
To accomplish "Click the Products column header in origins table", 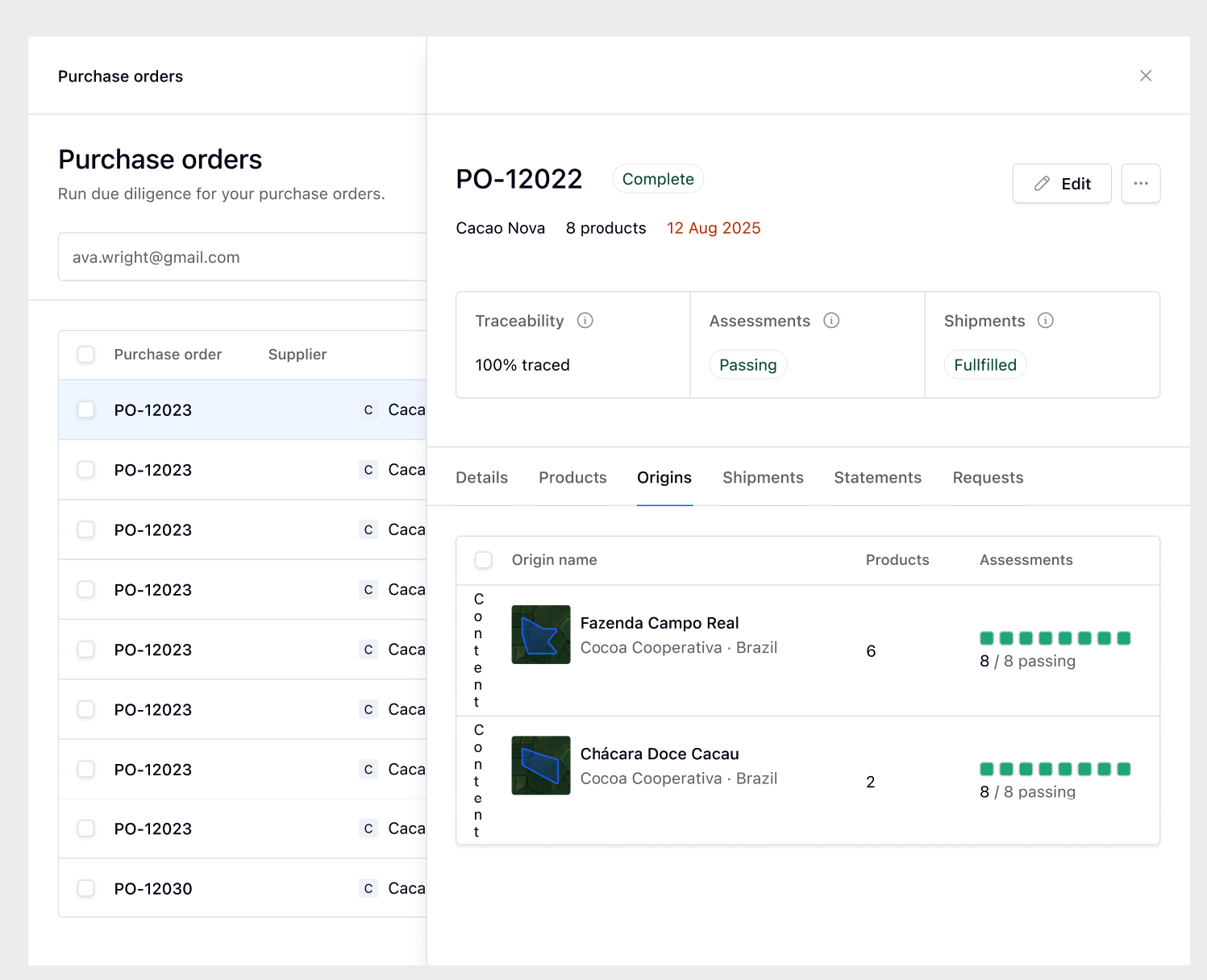I will click(x=897, y=560).
